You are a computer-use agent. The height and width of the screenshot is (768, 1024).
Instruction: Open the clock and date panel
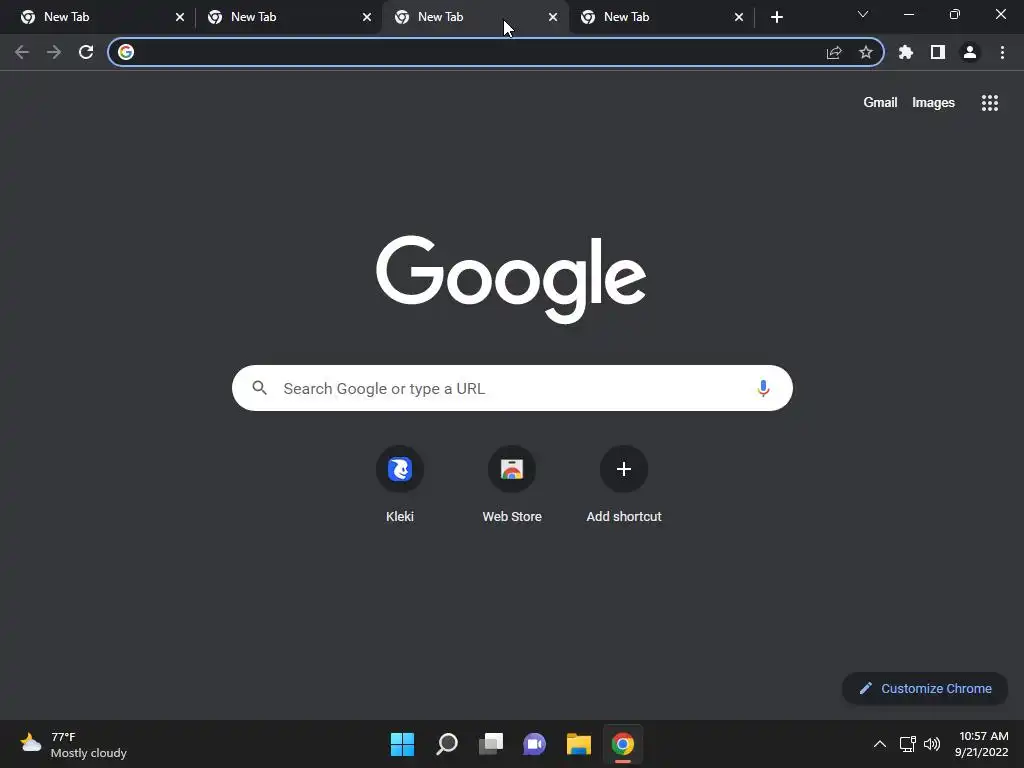982,744
